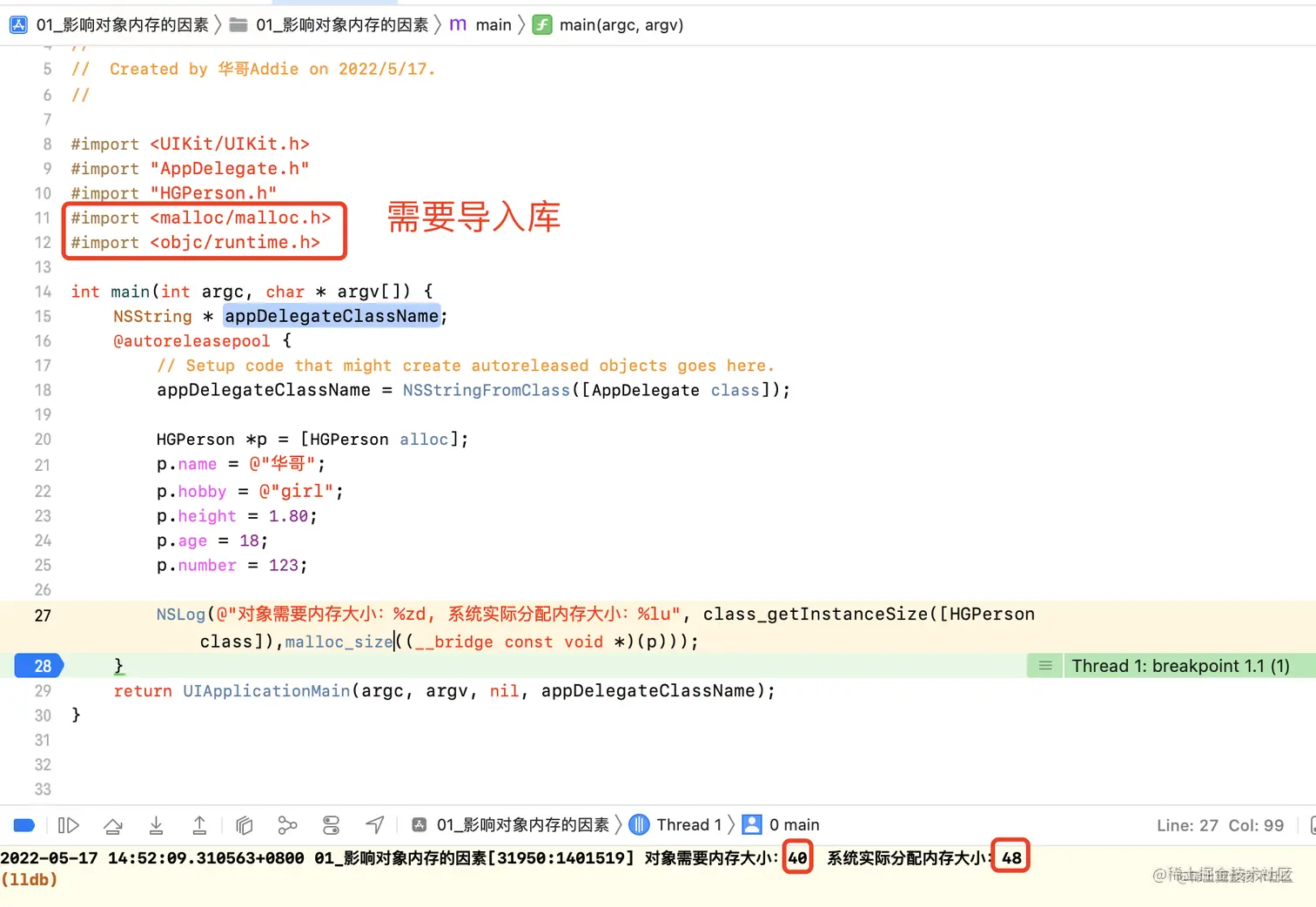
Task: Continue program execution in debug bar
Action: click(x=69, y=825)
